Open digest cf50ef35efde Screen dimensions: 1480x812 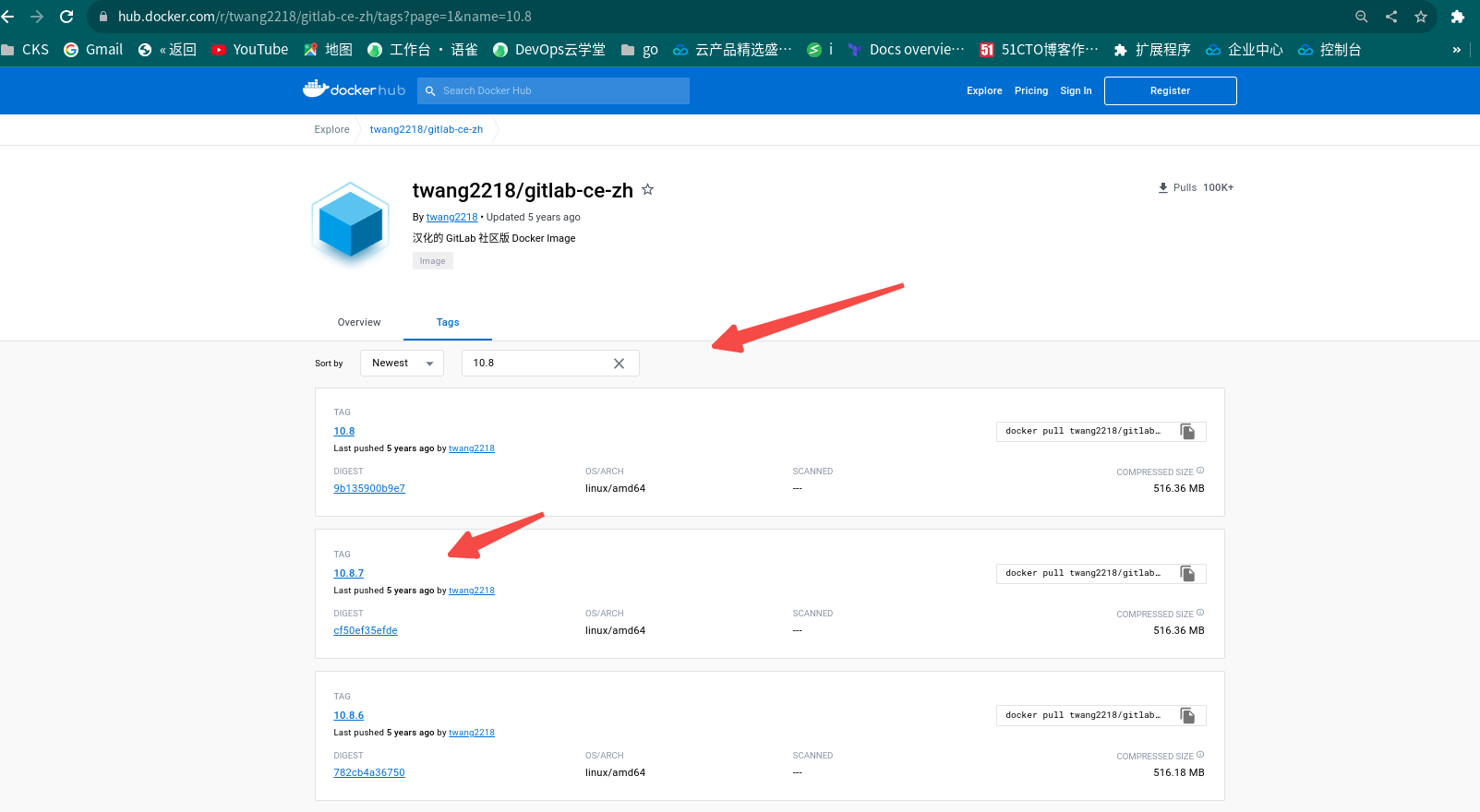click(x=366, y=630)
